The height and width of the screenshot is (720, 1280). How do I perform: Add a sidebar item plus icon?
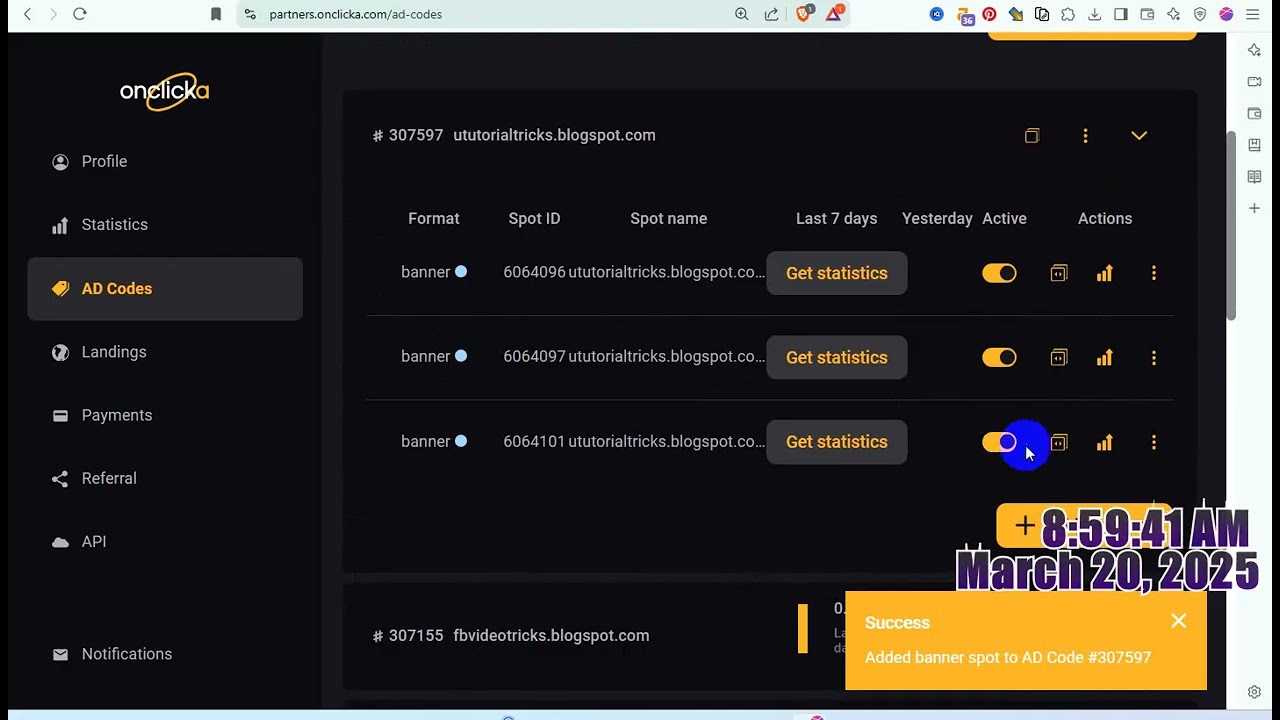pyautogui.click(x=1254, y=208)
